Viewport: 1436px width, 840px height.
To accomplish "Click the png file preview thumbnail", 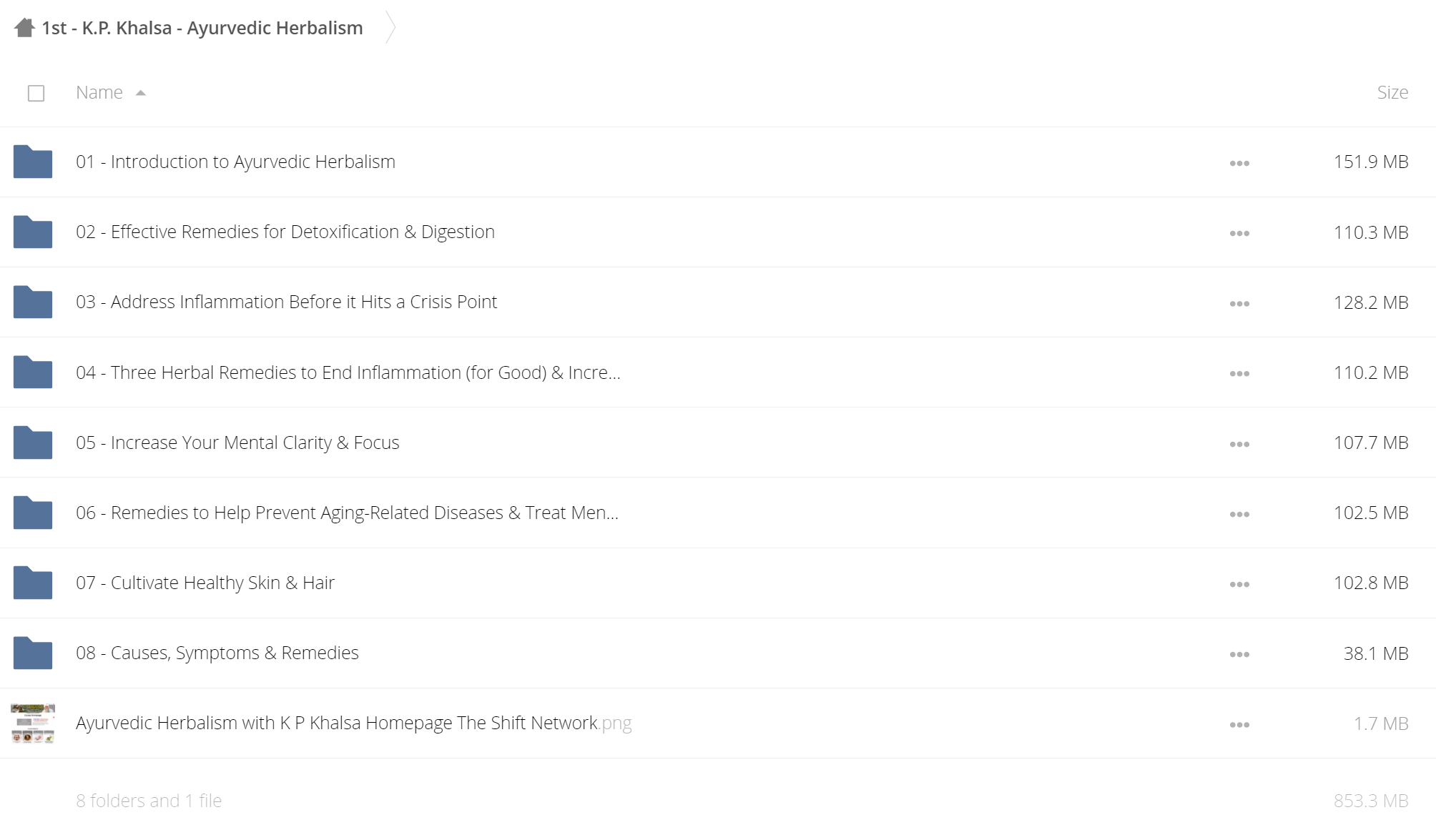I will point(33,723).
